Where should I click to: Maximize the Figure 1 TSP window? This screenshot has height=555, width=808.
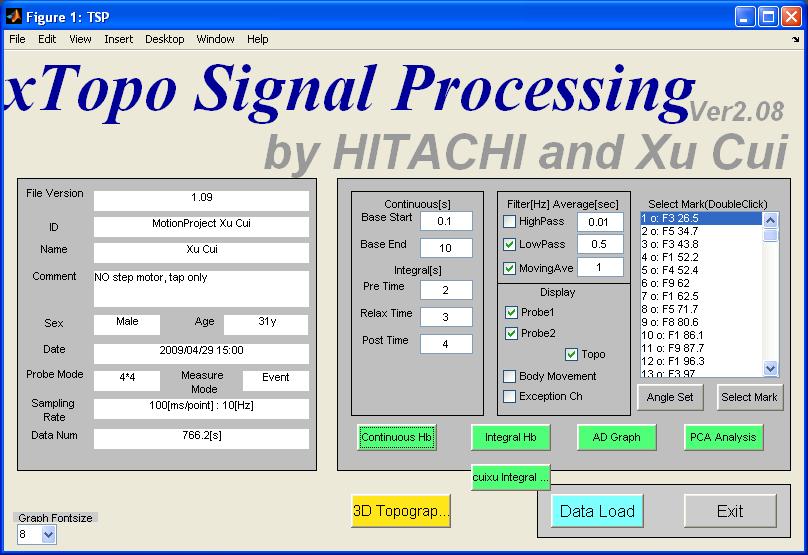pyautogui.click(x=768, y=17)
